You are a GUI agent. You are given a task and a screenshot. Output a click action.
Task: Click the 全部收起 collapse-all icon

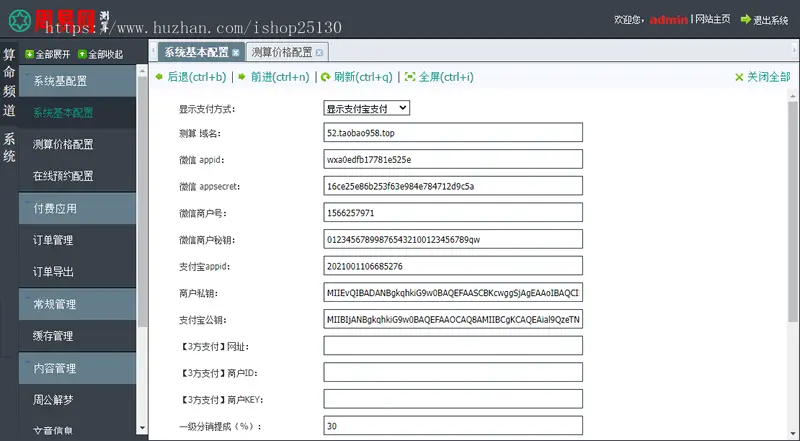coord(82,54)
